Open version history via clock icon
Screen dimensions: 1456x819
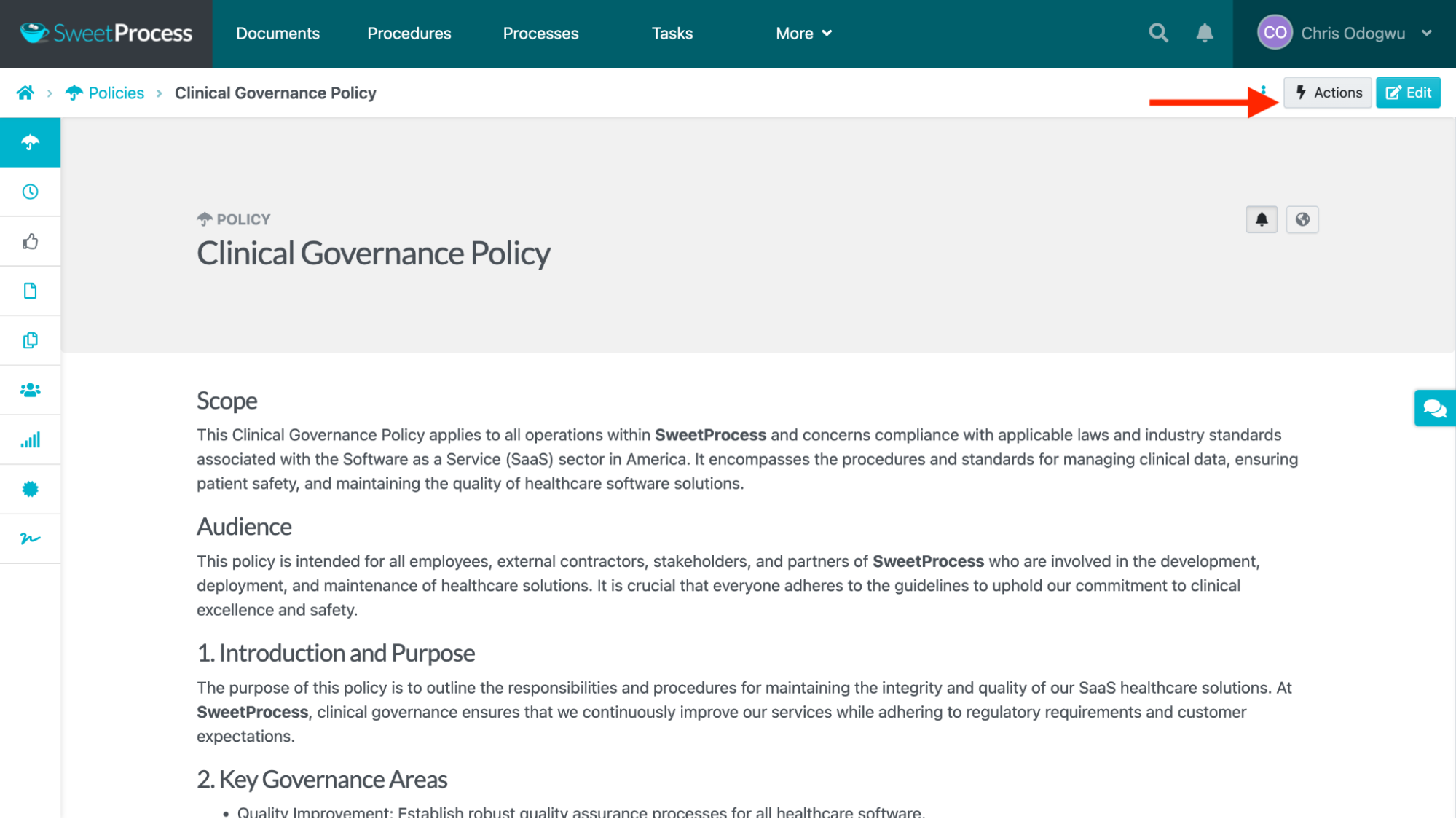[30, 191]
